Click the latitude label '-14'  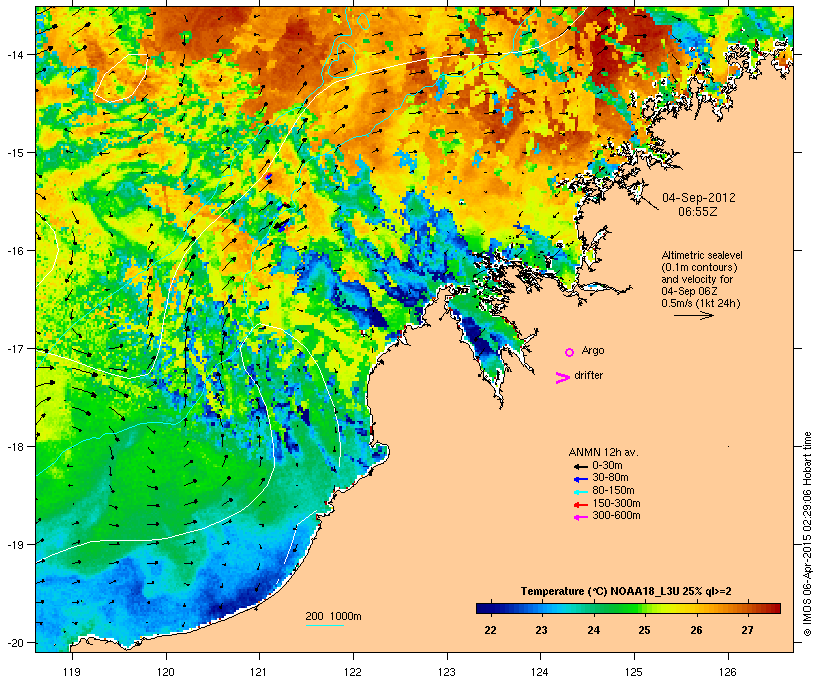14,54
